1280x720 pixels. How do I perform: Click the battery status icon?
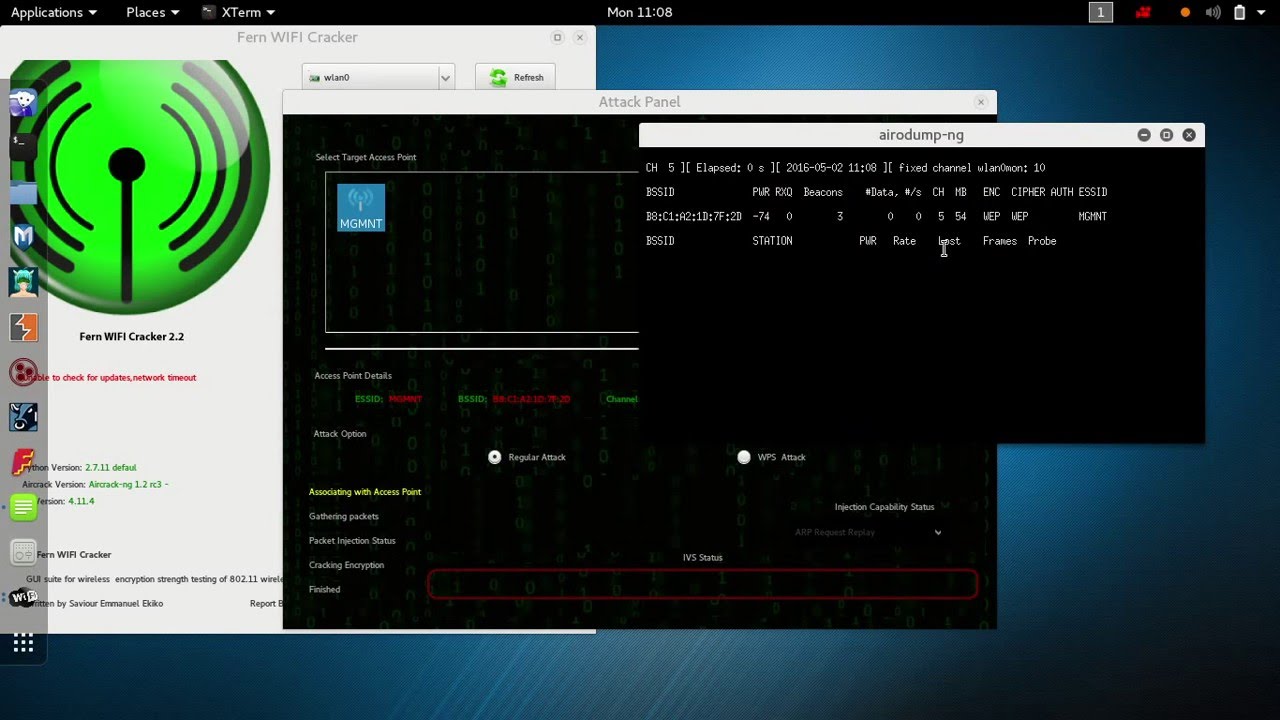coord(1240,12)
